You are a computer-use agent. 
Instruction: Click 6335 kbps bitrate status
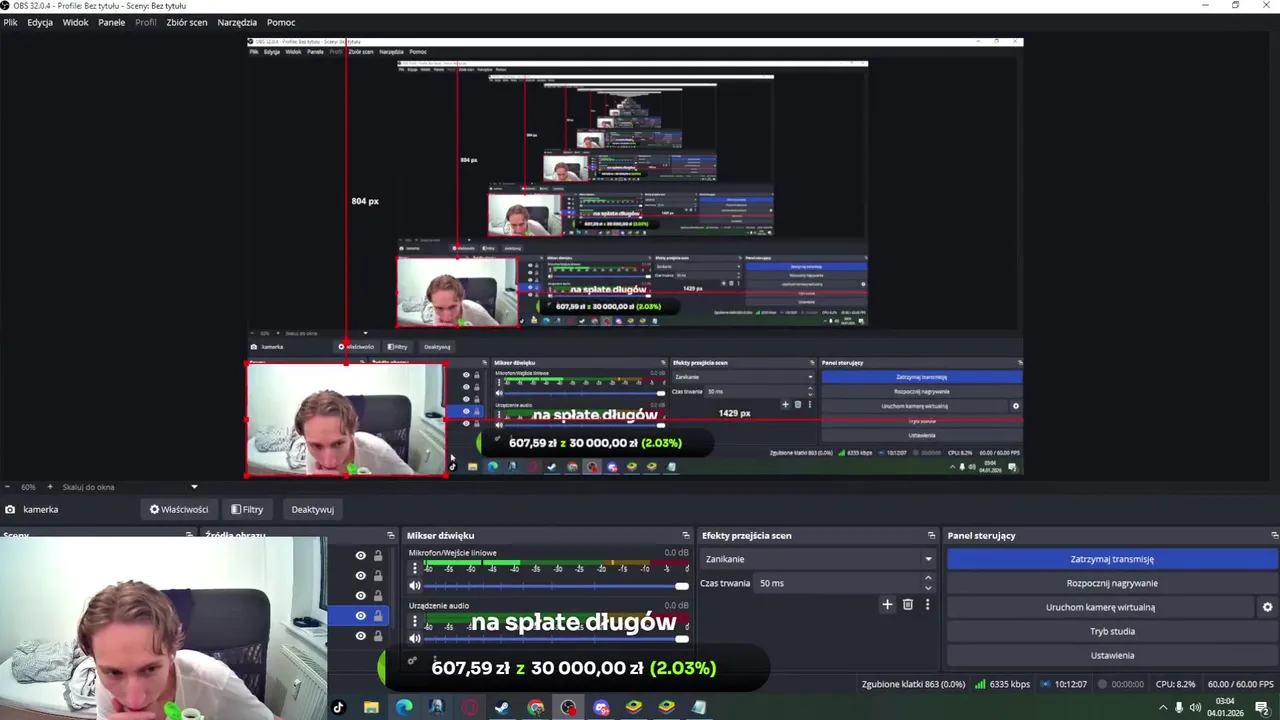(1002, 684)
